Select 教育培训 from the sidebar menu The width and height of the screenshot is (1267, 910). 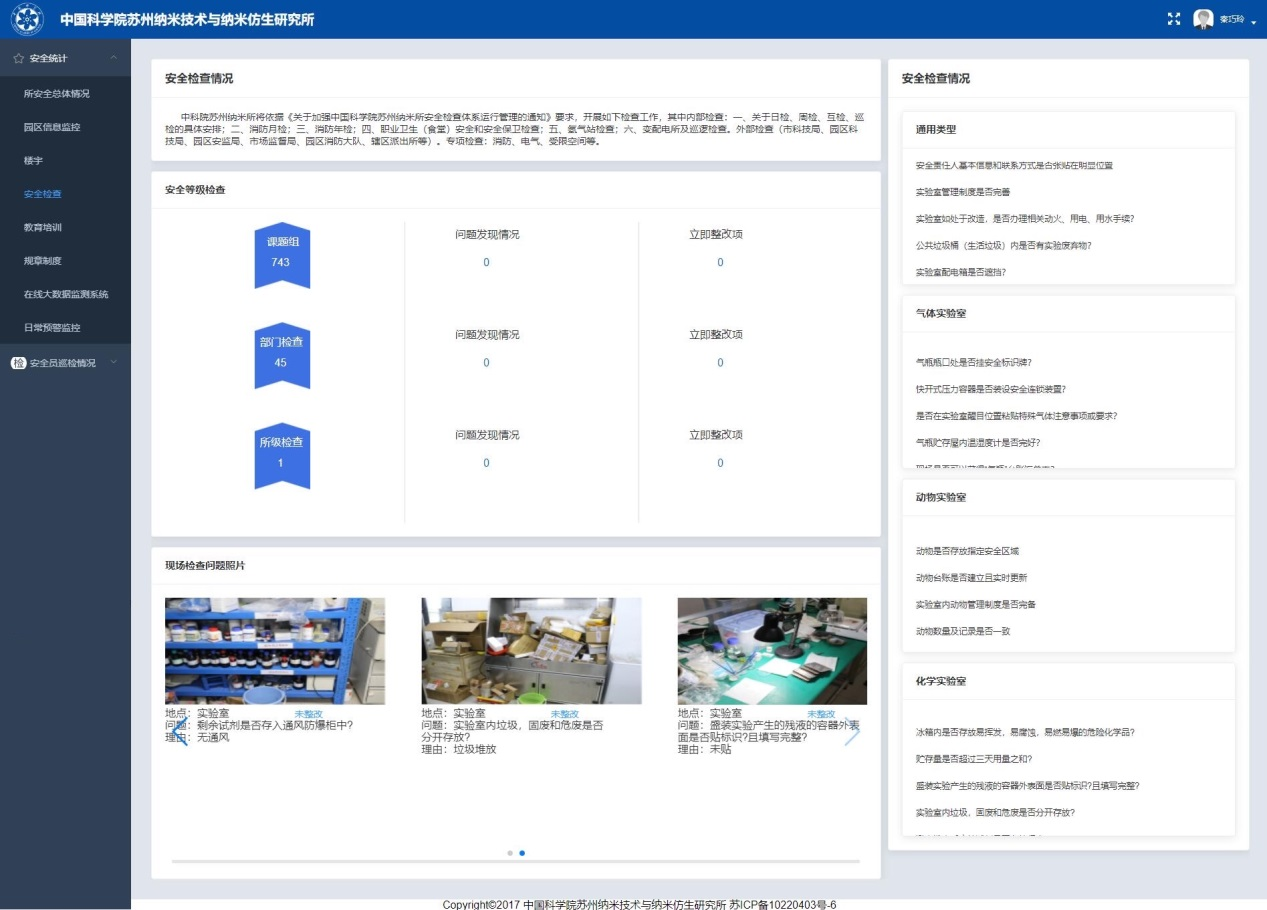(43, 227)
